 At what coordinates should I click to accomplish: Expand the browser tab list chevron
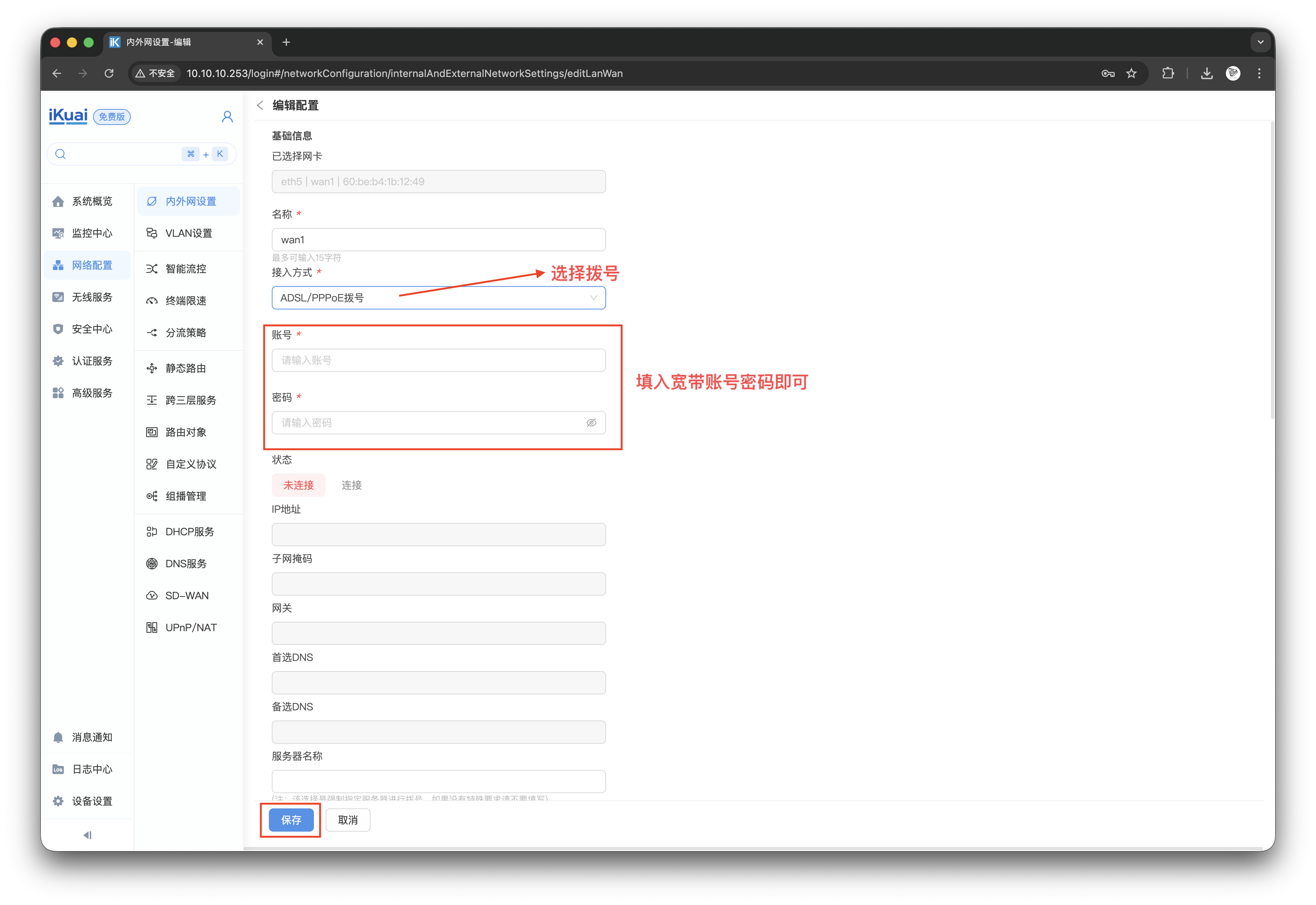pyautogui.click(x=1260, y=42)
